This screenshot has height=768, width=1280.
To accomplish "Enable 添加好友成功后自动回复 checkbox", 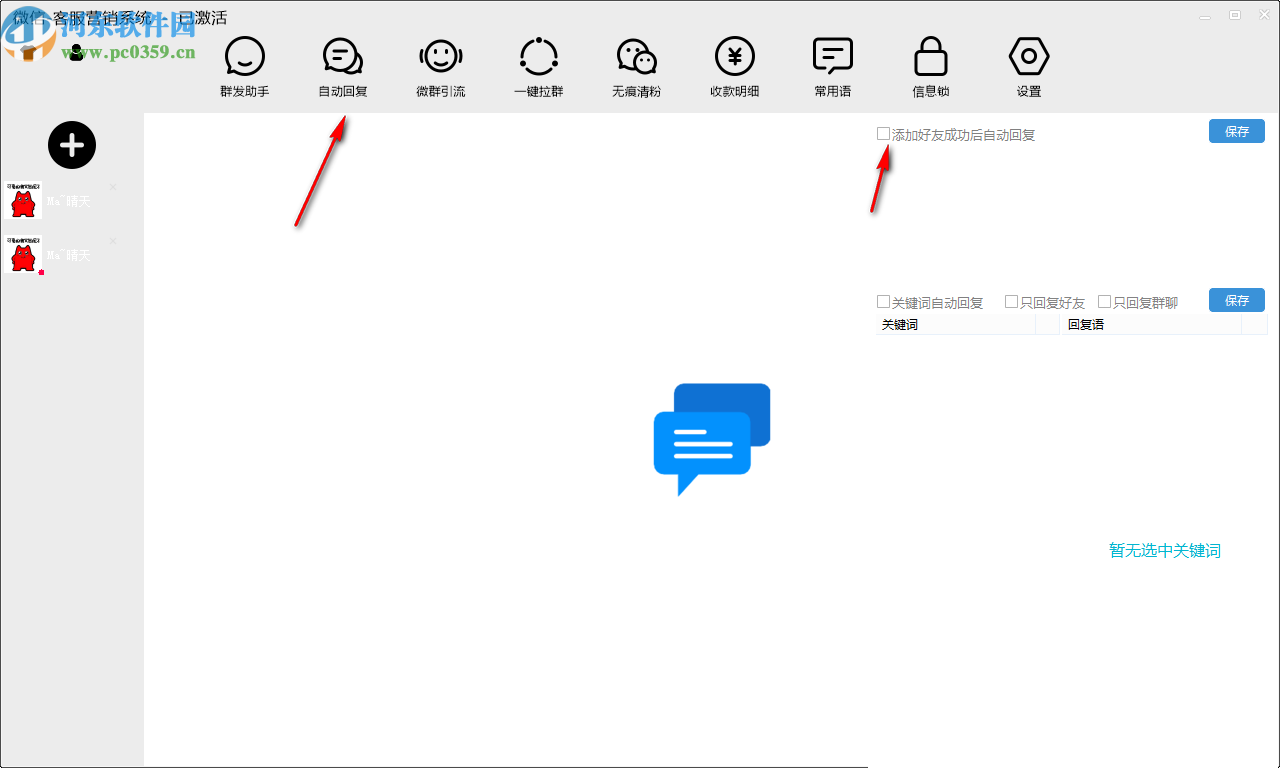I will pyautogui.click(x=883, y=134).
